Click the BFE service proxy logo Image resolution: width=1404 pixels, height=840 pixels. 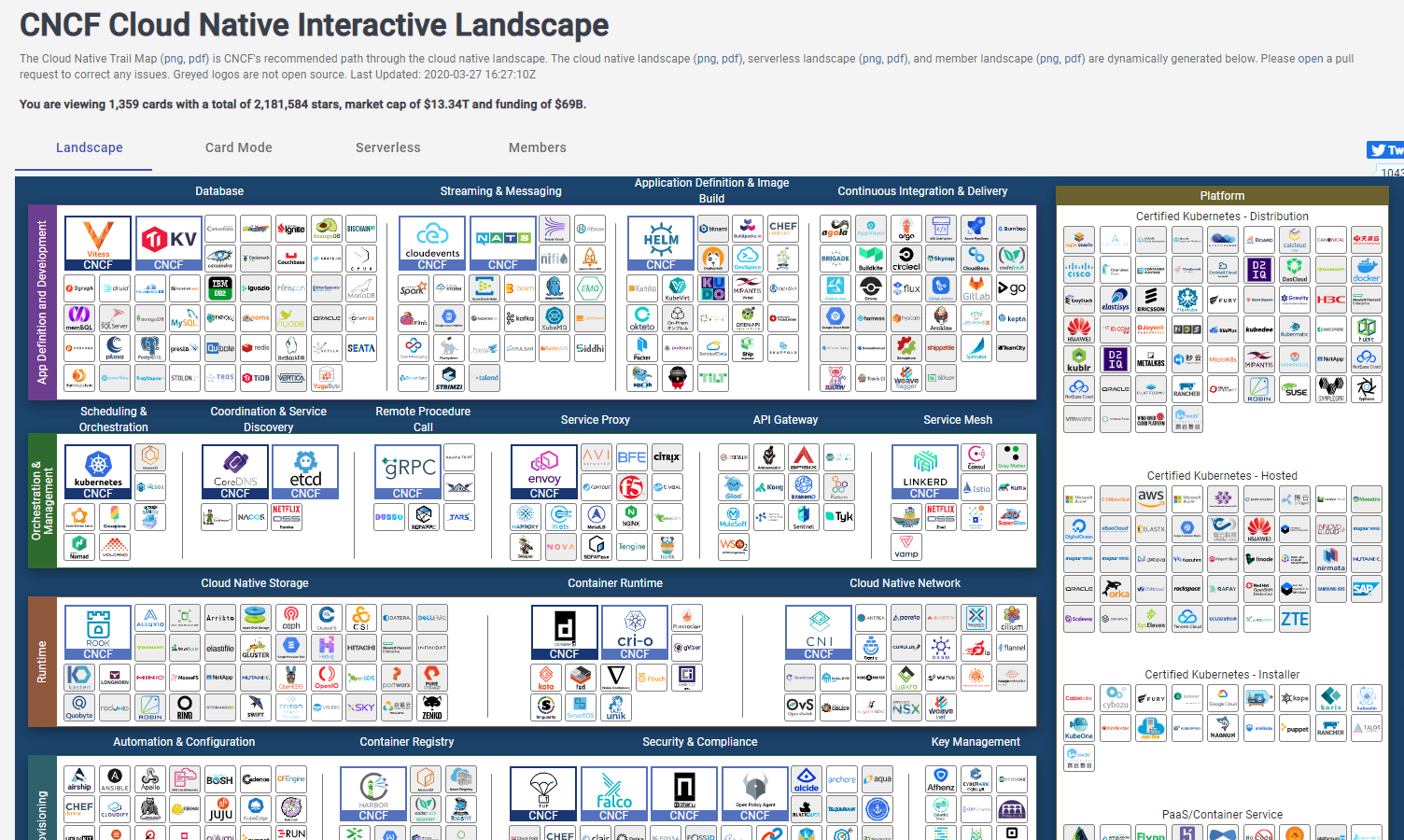tap(632, 457)
